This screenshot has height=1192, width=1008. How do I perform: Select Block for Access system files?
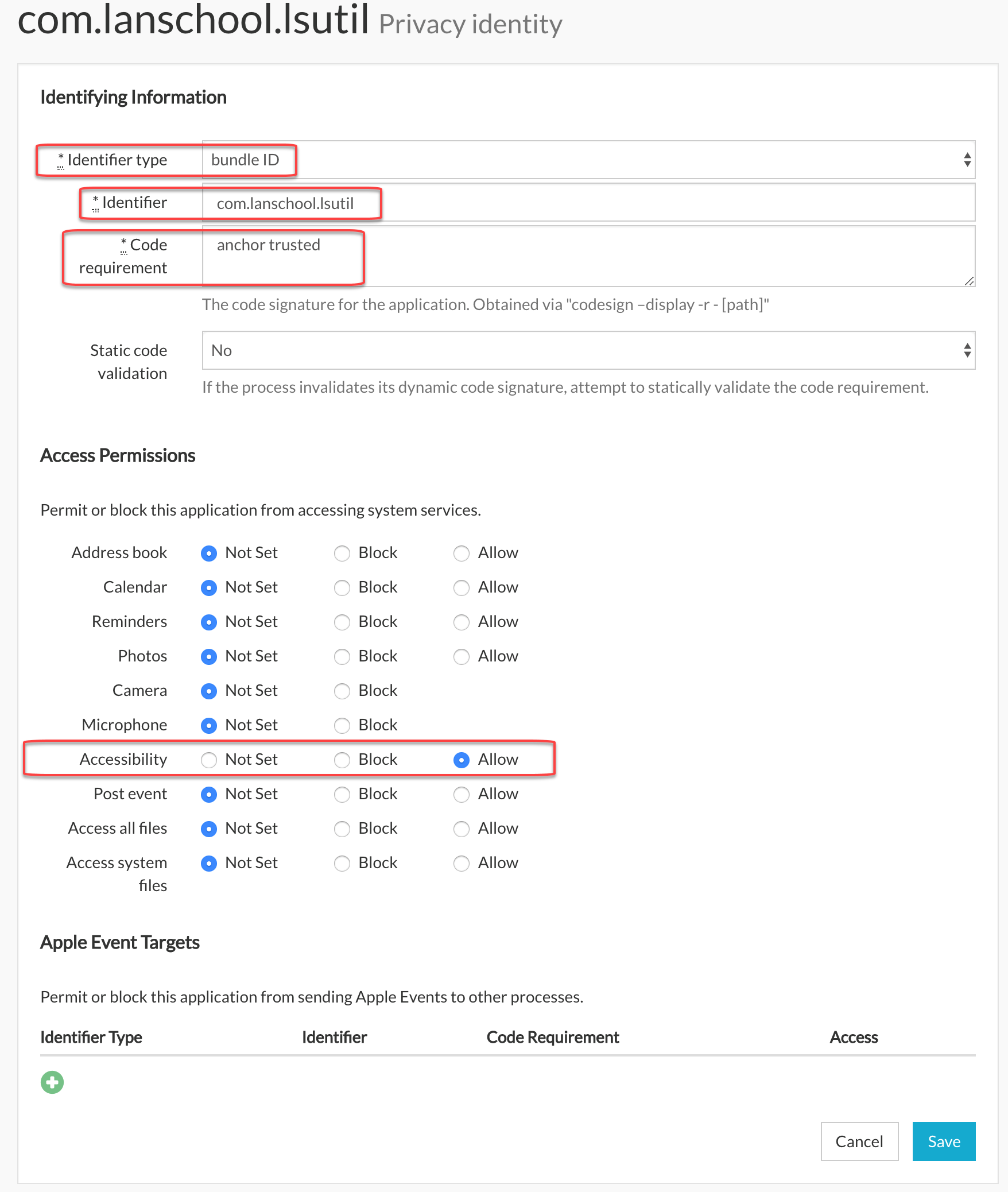(x=342, y=863)
